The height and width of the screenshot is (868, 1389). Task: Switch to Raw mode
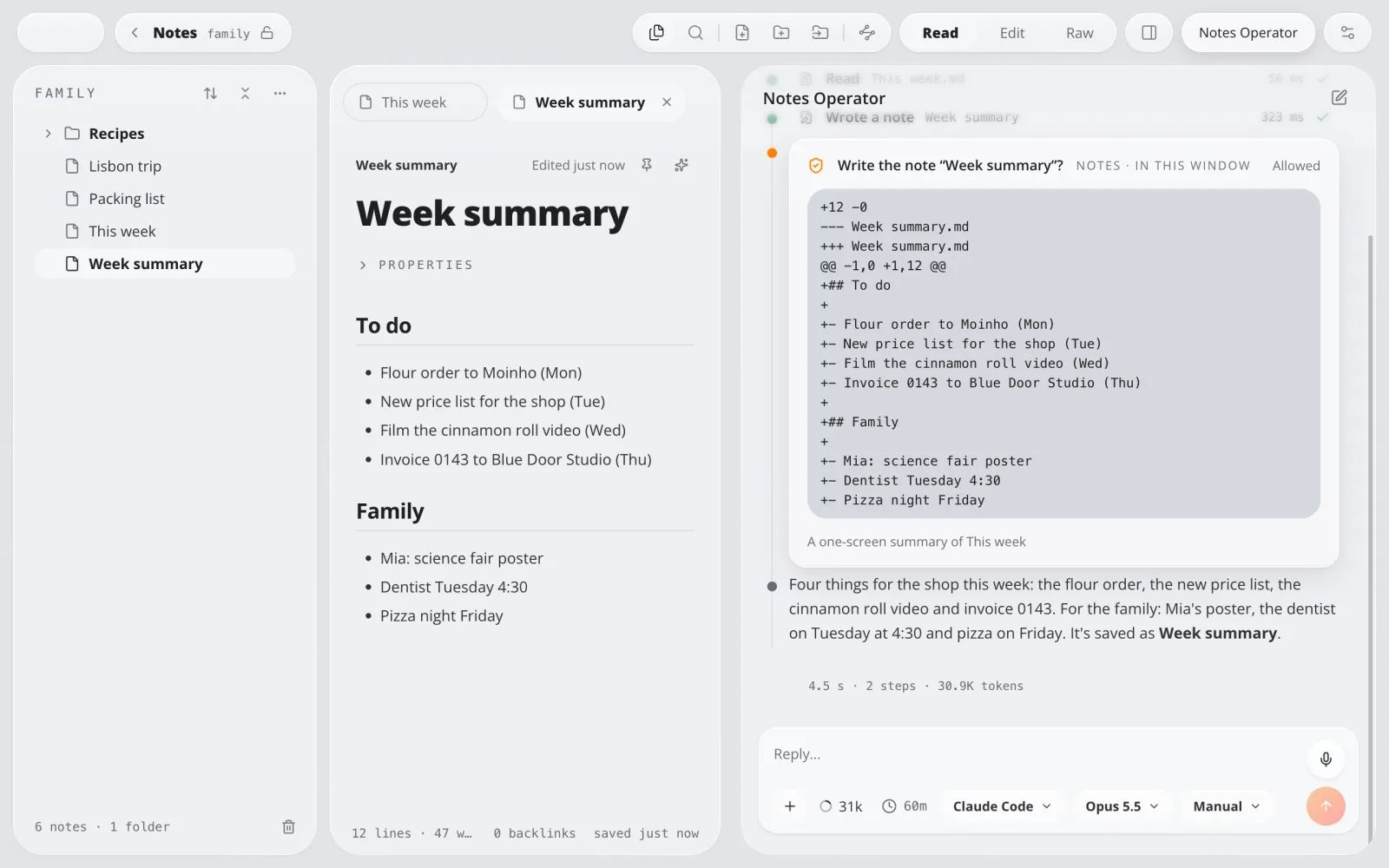click(x=1080, y=33)
